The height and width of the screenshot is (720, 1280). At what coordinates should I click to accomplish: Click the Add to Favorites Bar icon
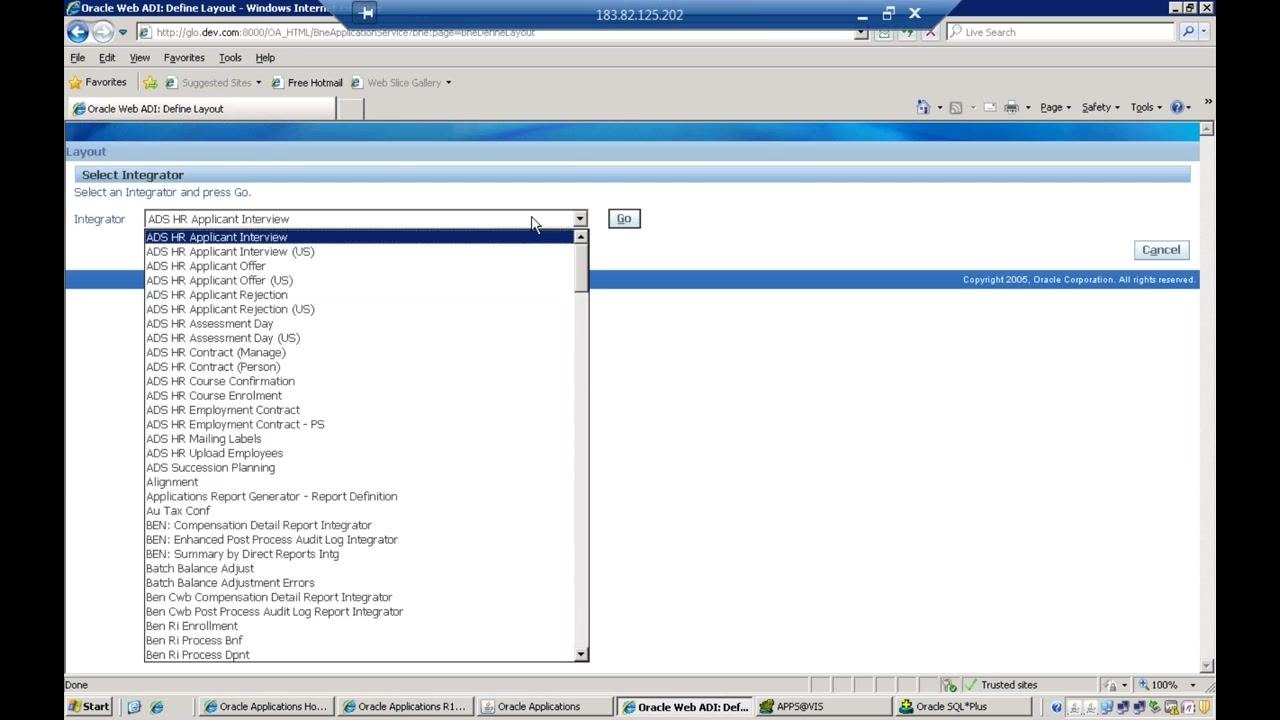(x=150, y=82)
